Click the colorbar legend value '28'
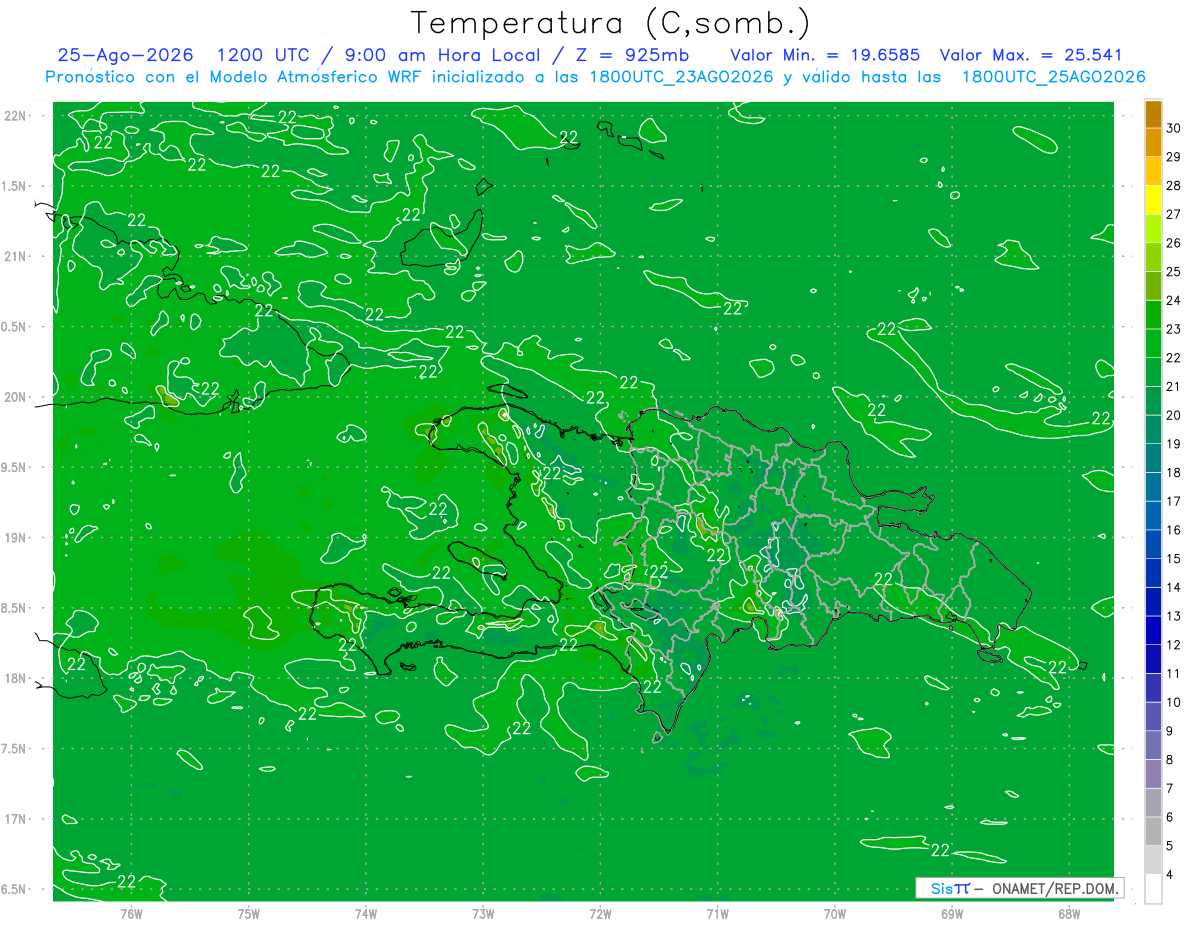 [x=1174, y=186]
